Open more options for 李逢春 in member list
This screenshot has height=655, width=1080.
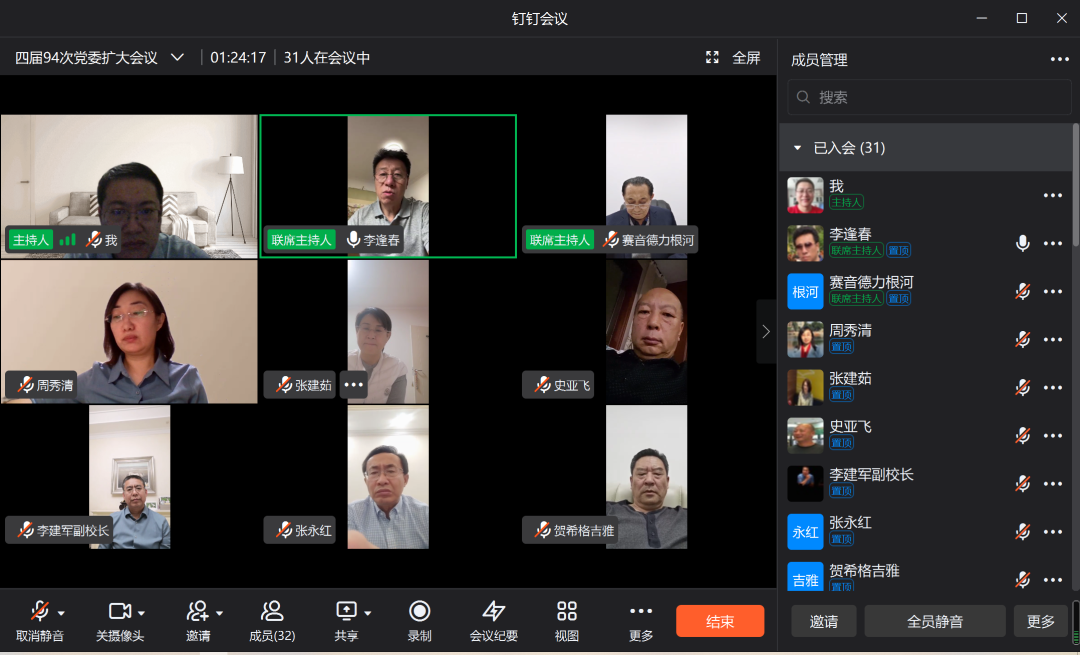tap(1052, 243)
